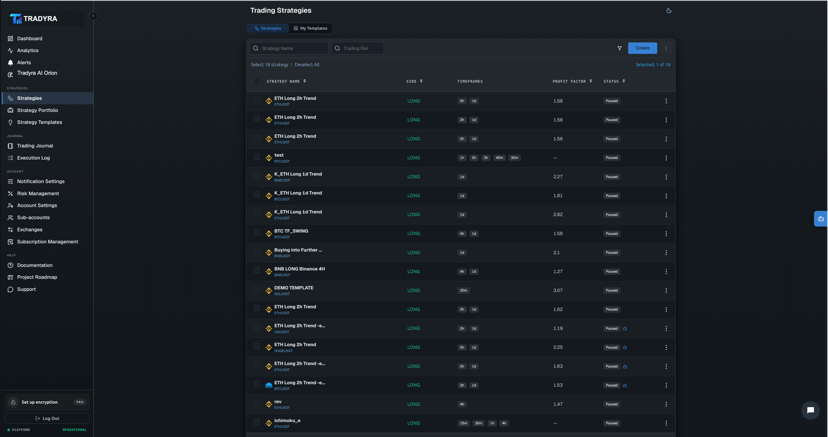
Task: Toggle the select-all checkbox in the table header
Action: click(x=257, y=81)
